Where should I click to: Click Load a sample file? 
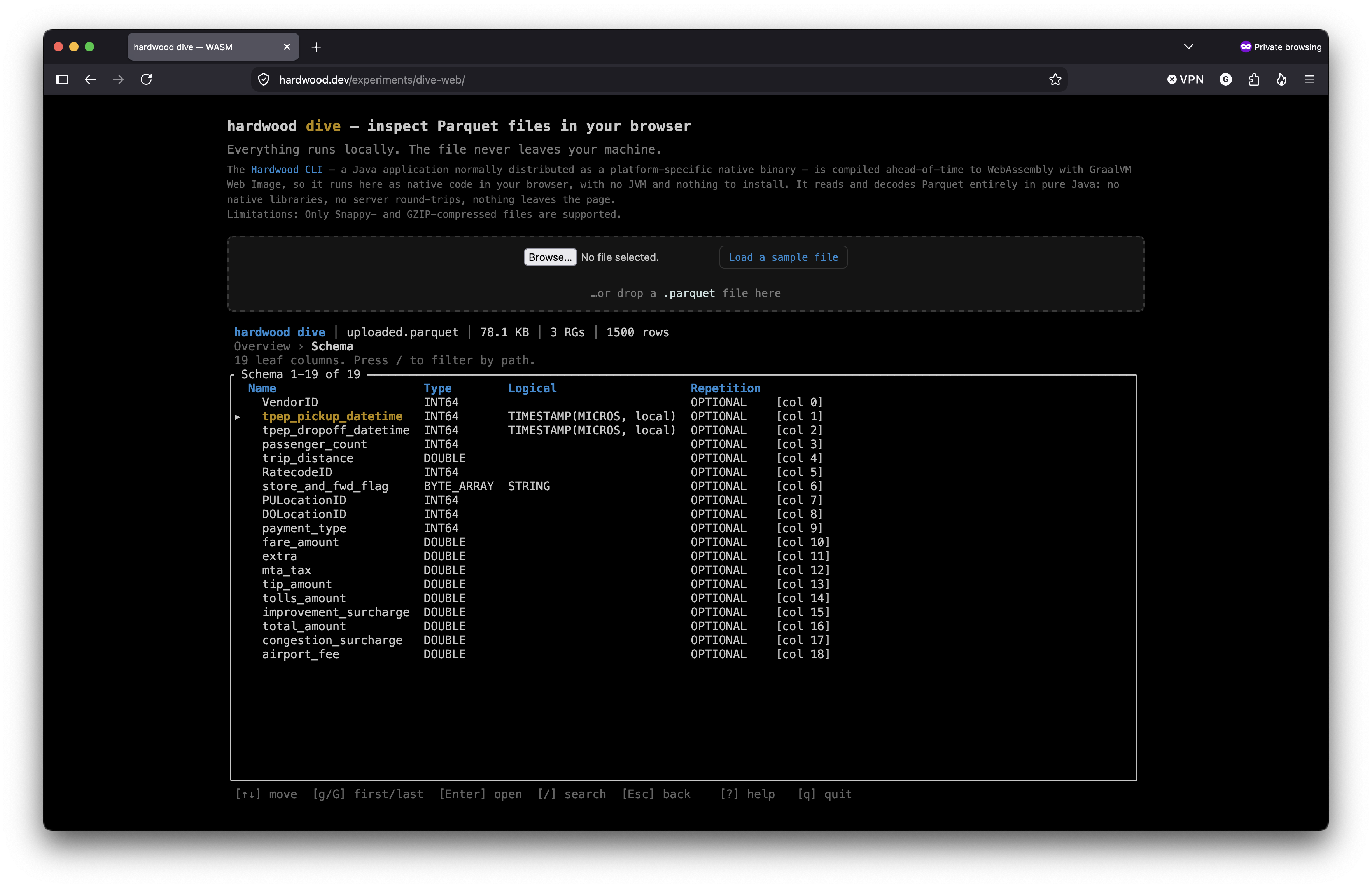[783, 257]
